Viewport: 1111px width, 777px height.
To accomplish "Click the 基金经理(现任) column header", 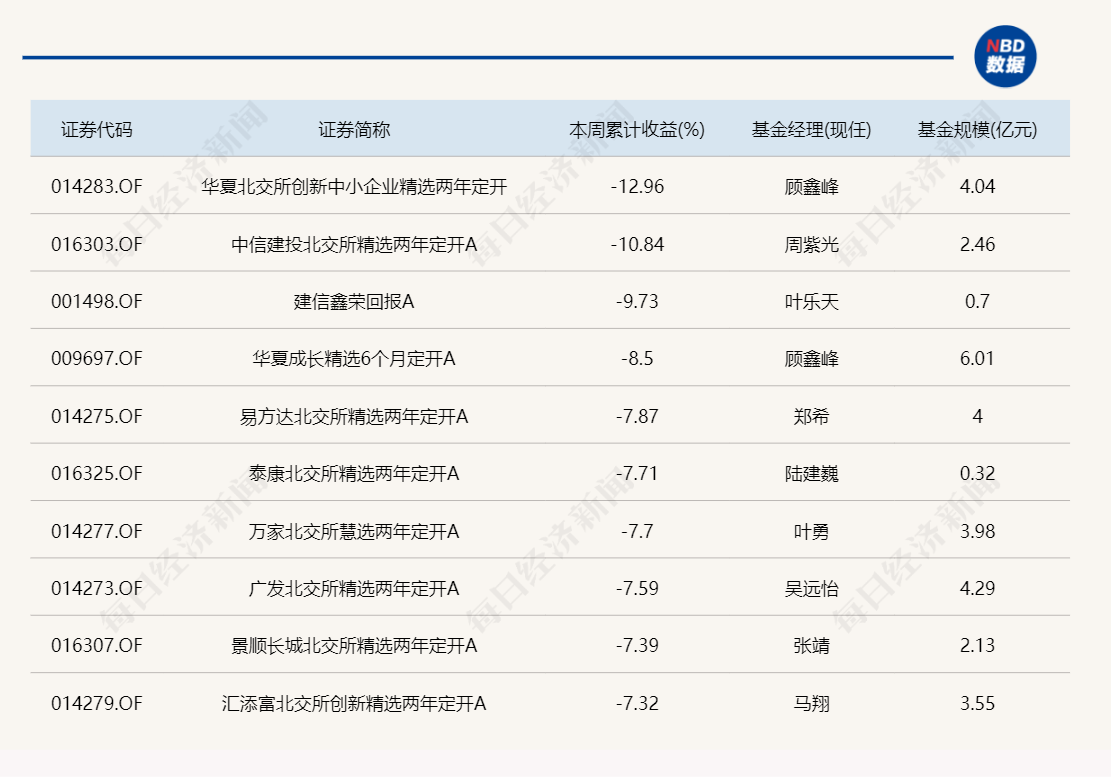I will [x=811, y=130].
